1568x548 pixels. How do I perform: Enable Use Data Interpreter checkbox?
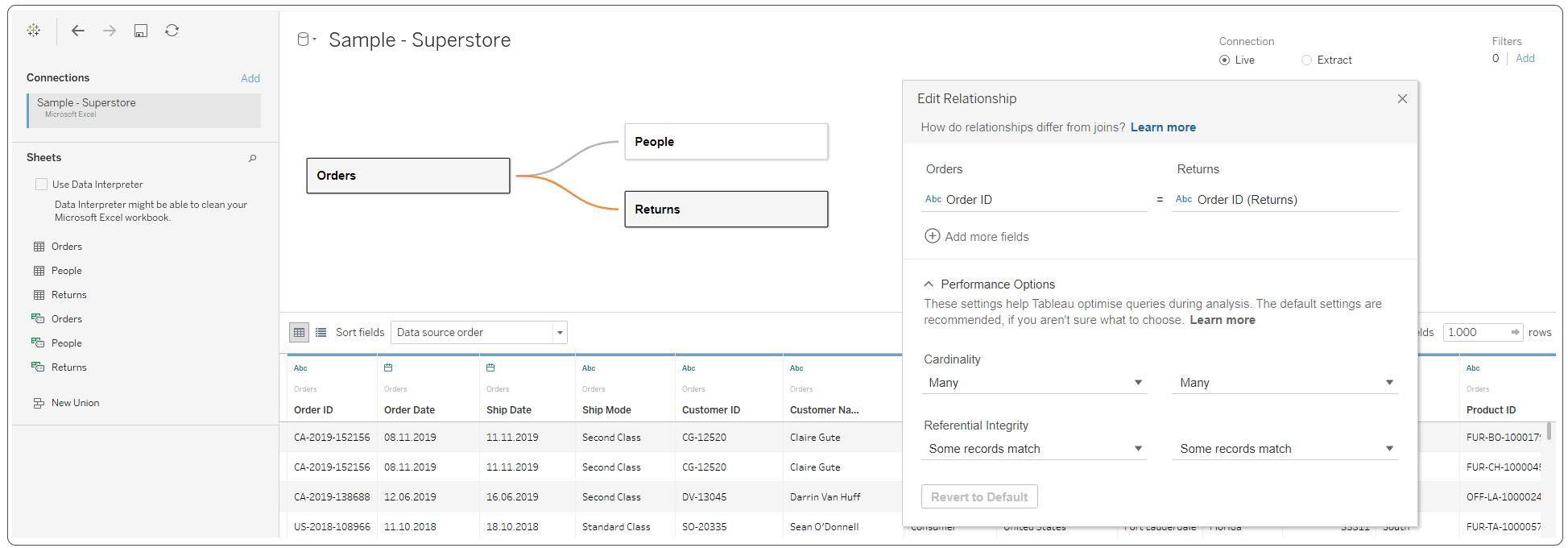click(41, 184)
